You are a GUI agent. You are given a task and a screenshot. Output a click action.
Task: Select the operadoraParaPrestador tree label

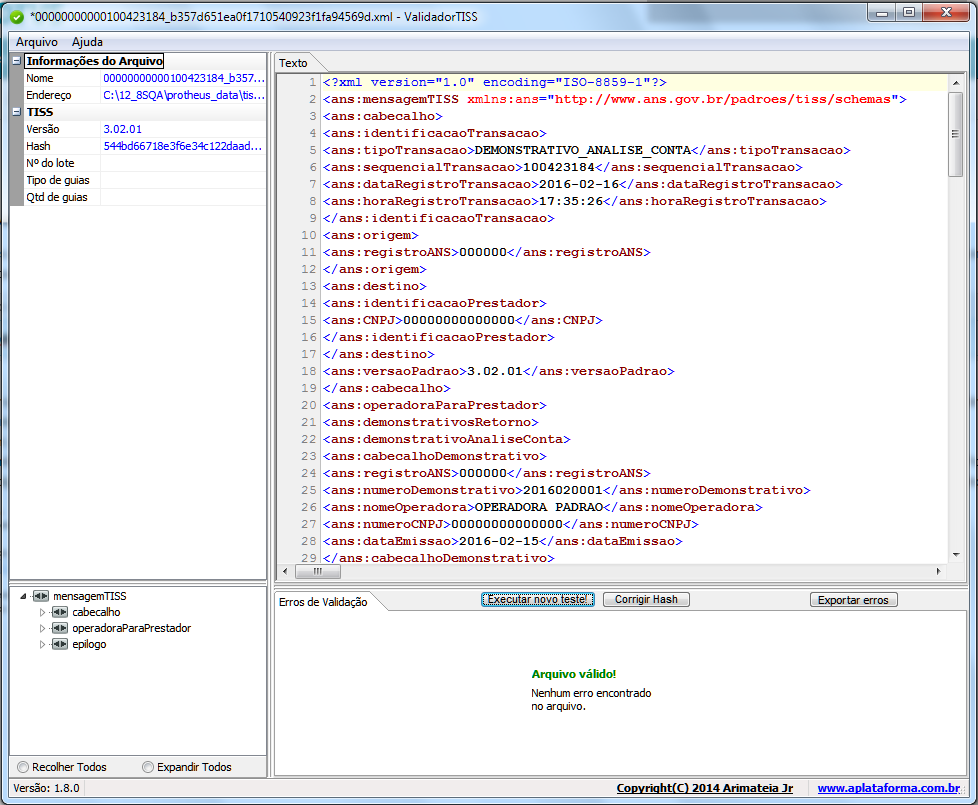click(x=132, y=628)
